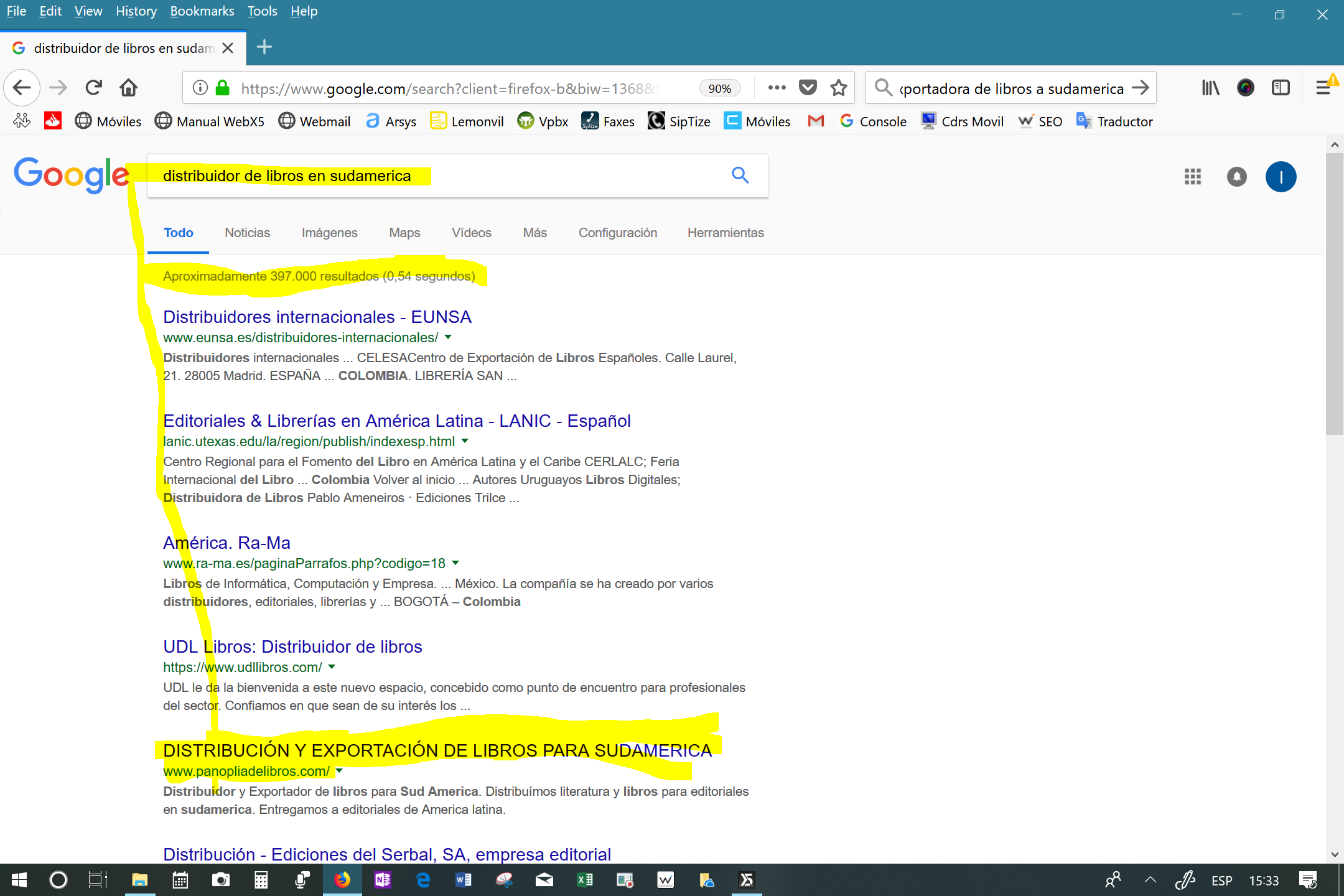1344x896 pixels.
Task: Open Editoriales & Librerías en América Latina link
Action: click(x=397, y=421)
